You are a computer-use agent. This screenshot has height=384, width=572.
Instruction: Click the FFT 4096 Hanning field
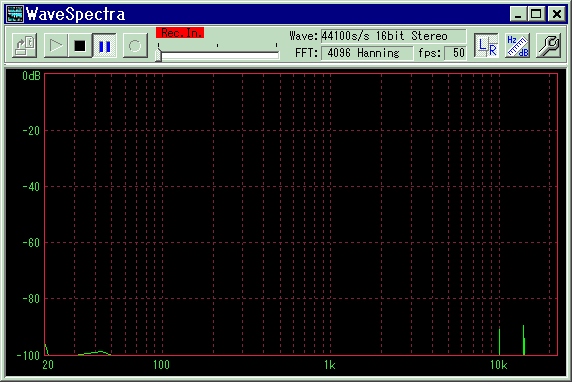click(367, 53)
